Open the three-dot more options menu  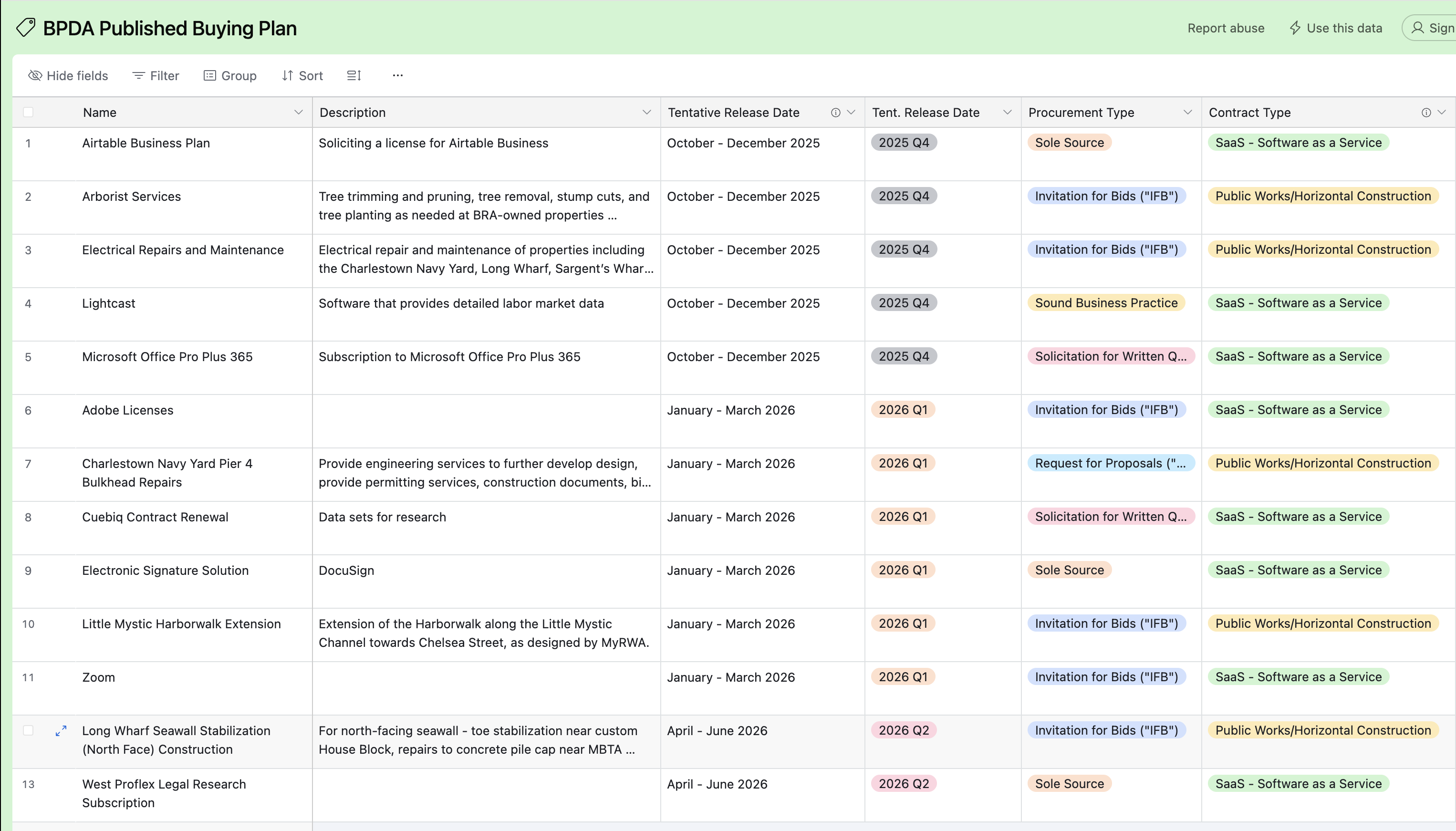398,75
